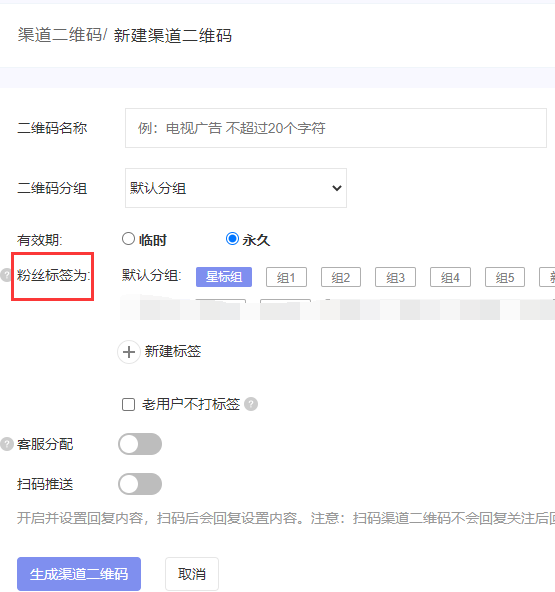The image size is (555, 592).
Task: Select the 星标组 tag
Action: (224, 277)
